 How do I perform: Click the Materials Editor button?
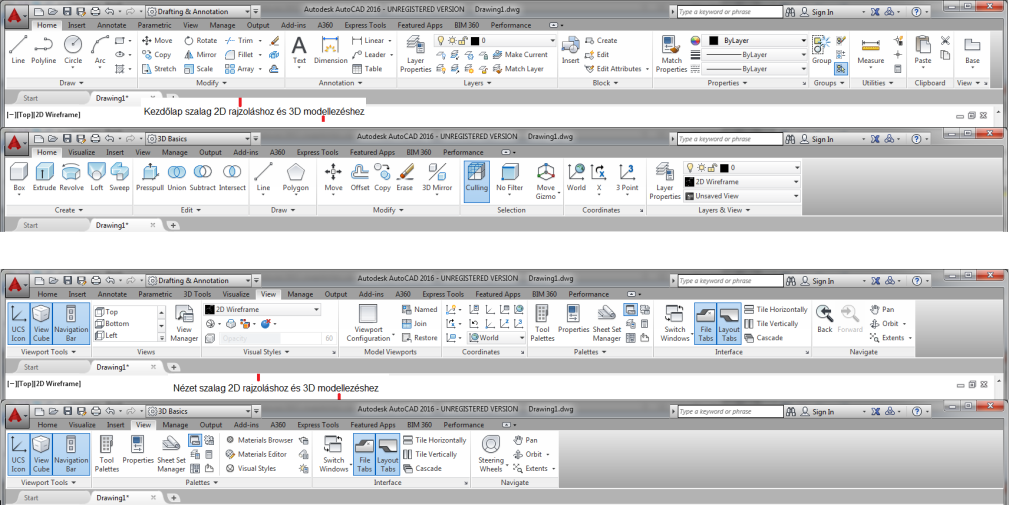point(257,454)
